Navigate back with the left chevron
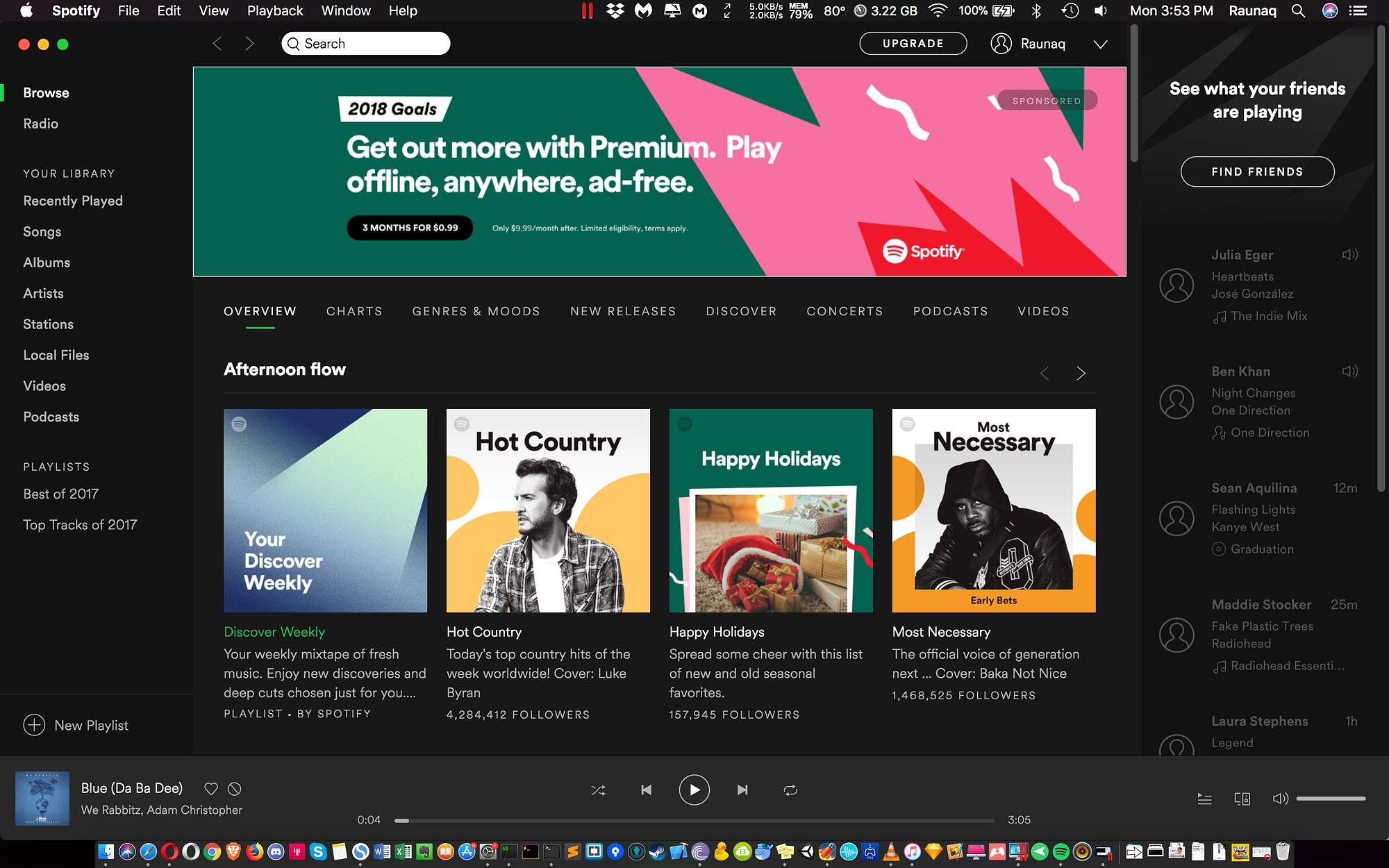Viewport: 1389px width, 868px height. pos(217,44)
